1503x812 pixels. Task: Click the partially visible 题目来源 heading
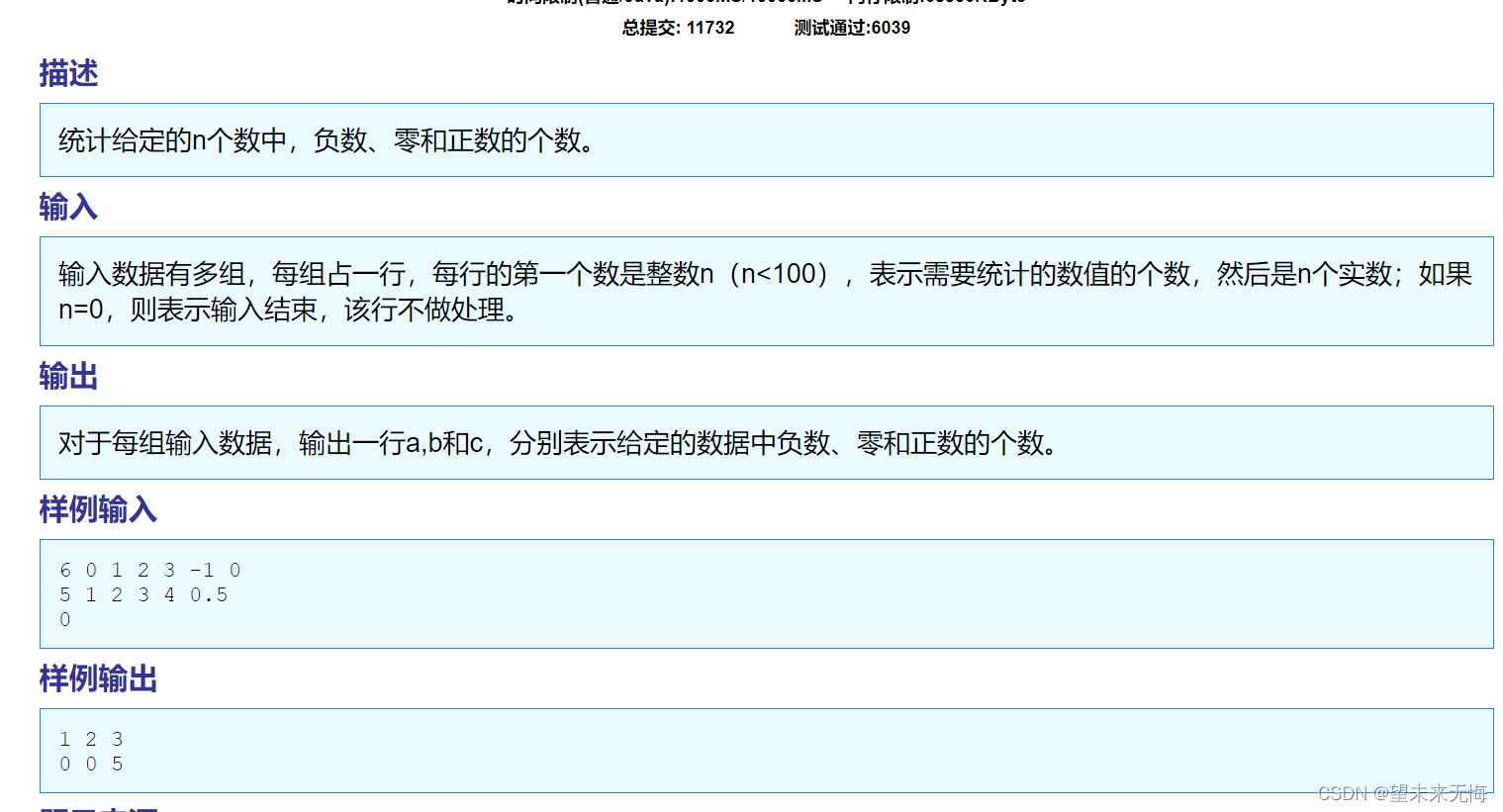pos(96,808)
